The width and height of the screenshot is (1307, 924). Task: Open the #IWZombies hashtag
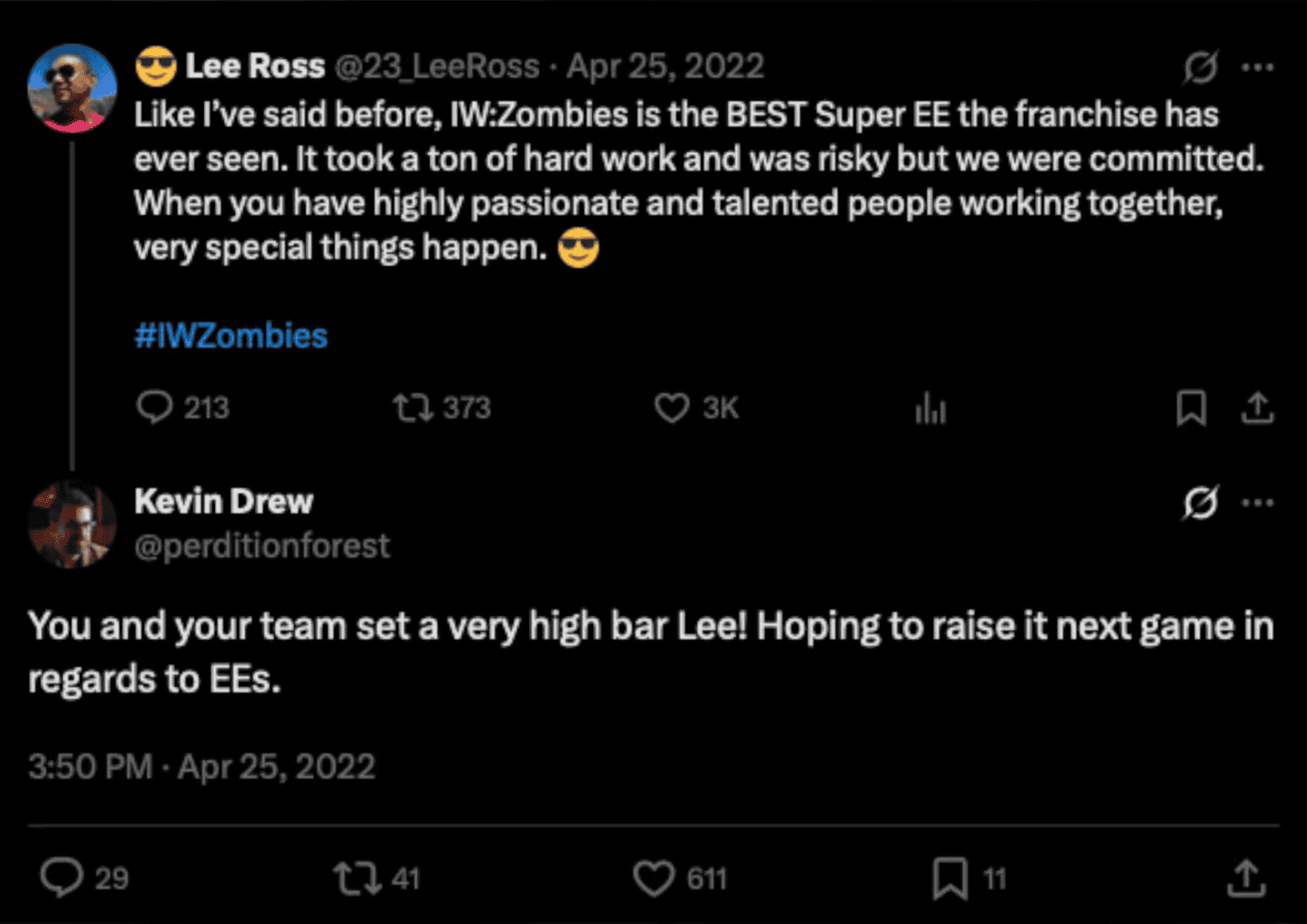pyautogui.click(x=231, y=335)
